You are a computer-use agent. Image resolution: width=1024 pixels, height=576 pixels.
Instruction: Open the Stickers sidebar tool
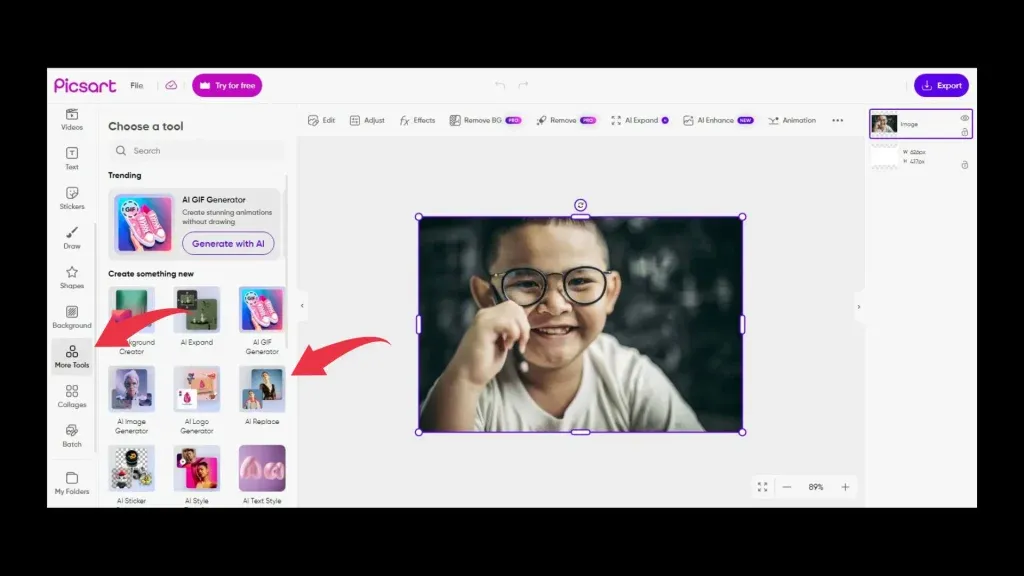72,198
